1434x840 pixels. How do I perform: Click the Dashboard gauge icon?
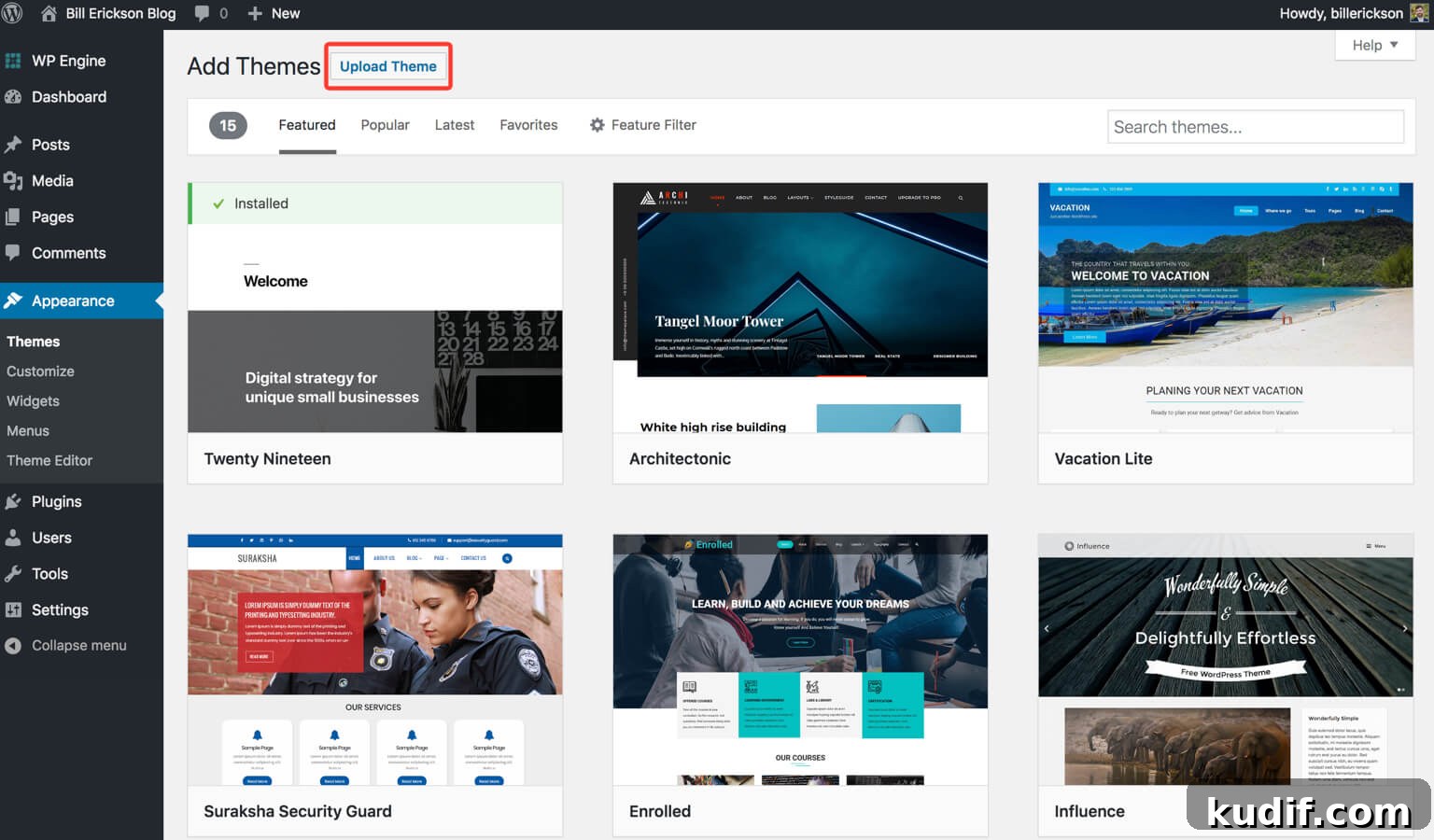[13, 97]
